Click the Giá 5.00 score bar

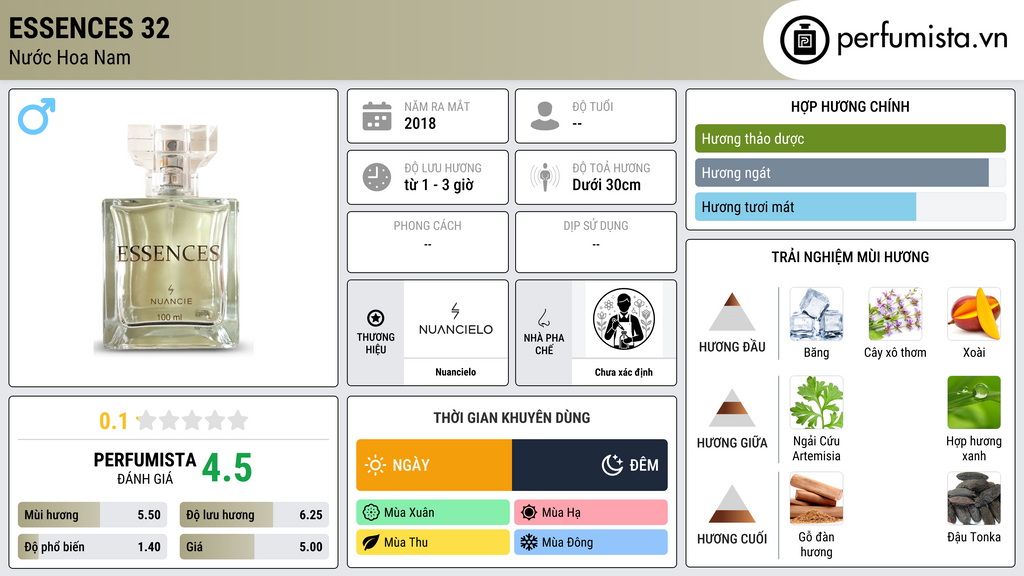click(254, 547)
